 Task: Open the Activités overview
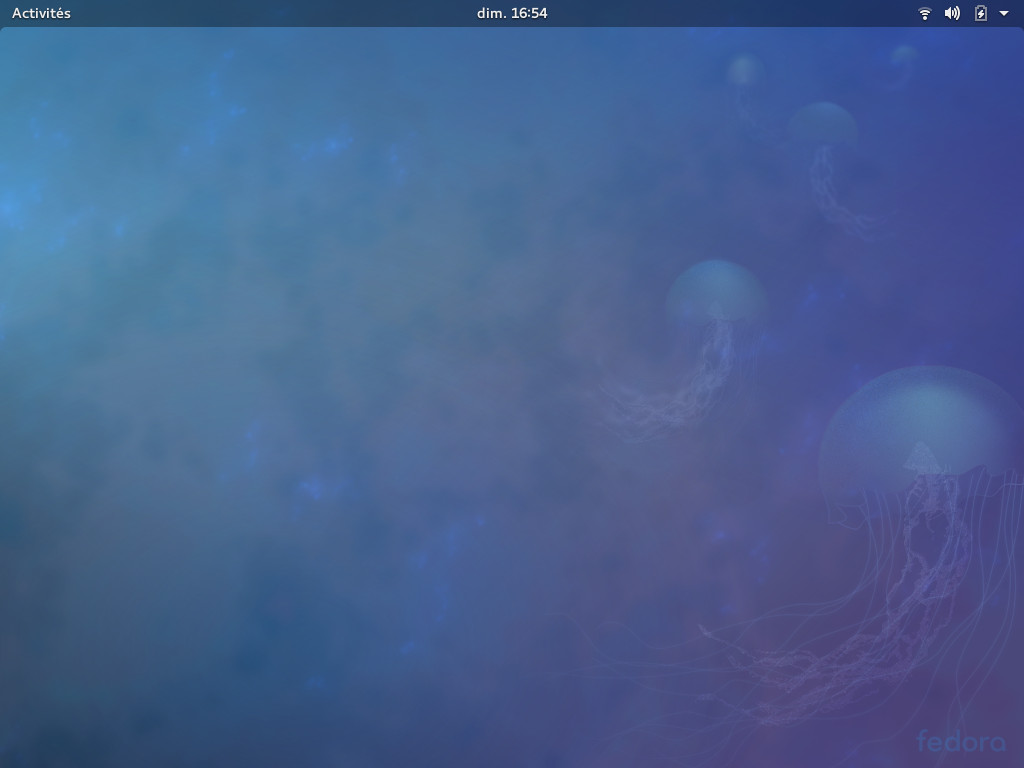[41, 13]
